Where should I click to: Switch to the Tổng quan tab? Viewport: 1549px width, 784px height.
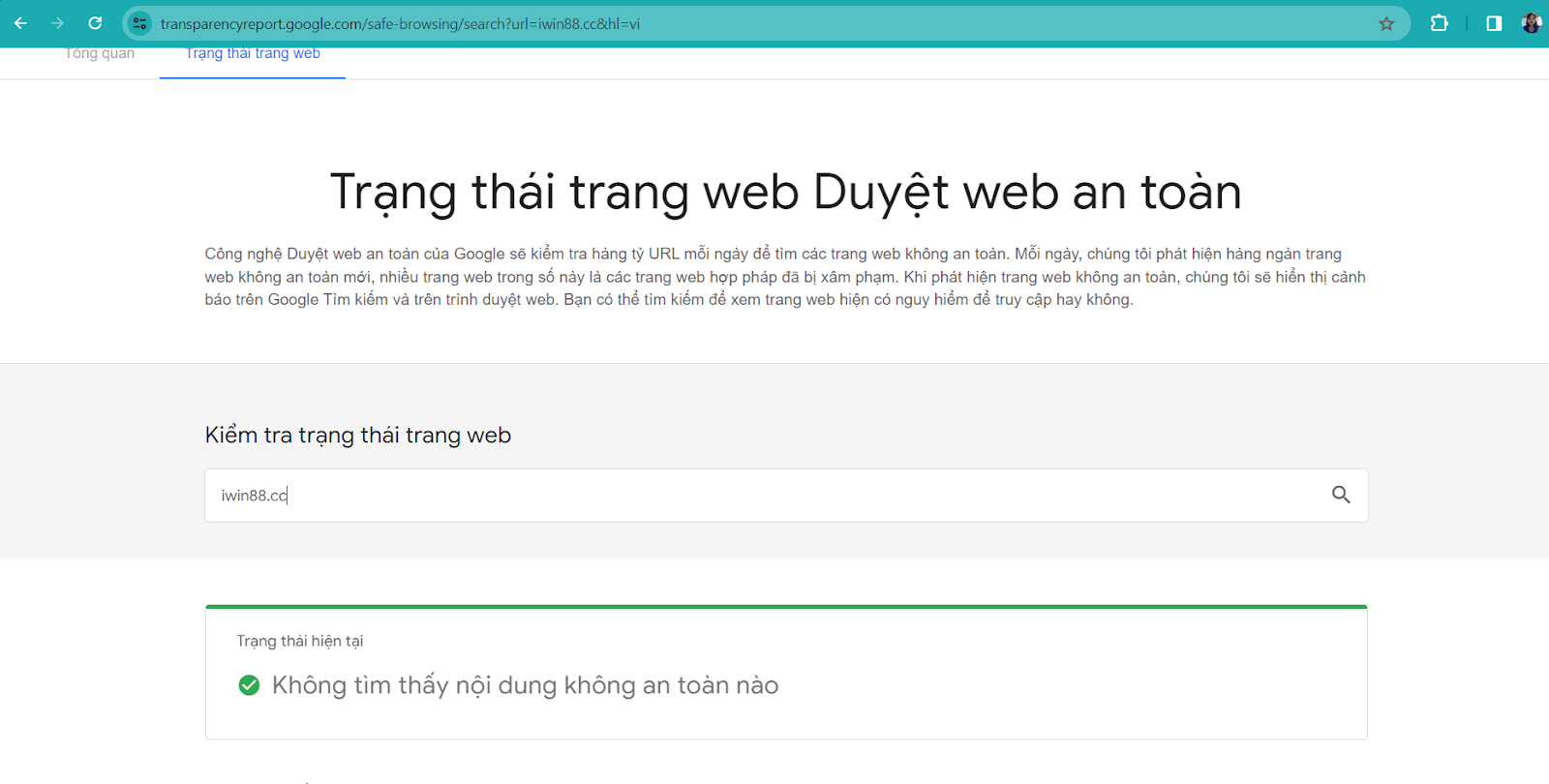[100, 53]
